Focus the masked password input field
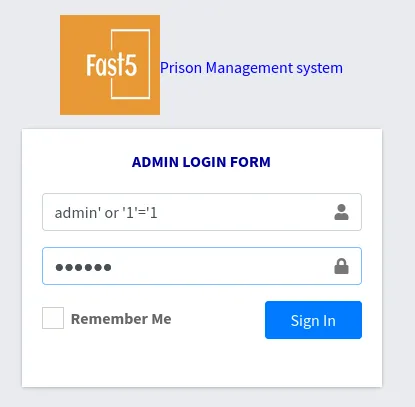 tap(202, 266)
